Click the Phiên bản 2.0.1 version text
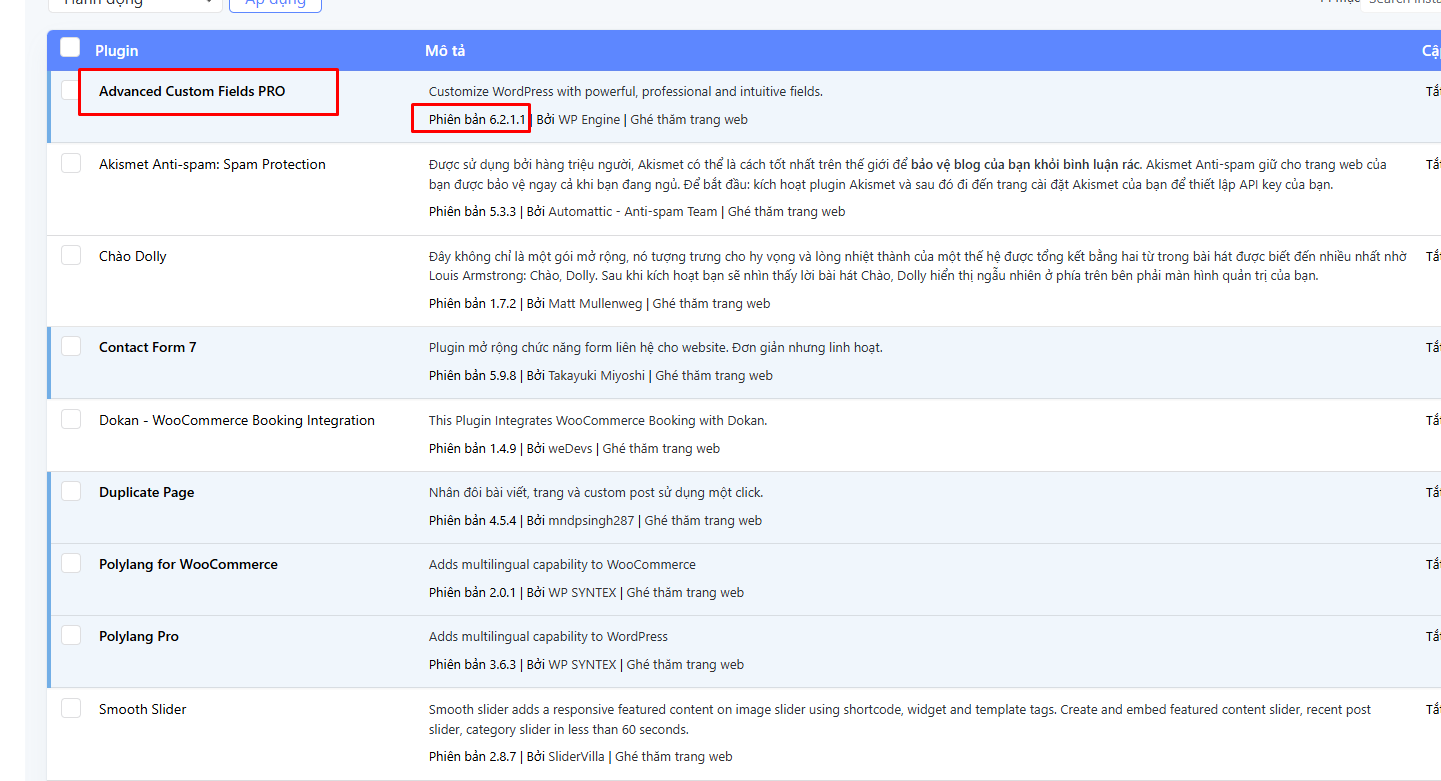1441x781 pixels. pyautogui.click(x=472, y=593)
